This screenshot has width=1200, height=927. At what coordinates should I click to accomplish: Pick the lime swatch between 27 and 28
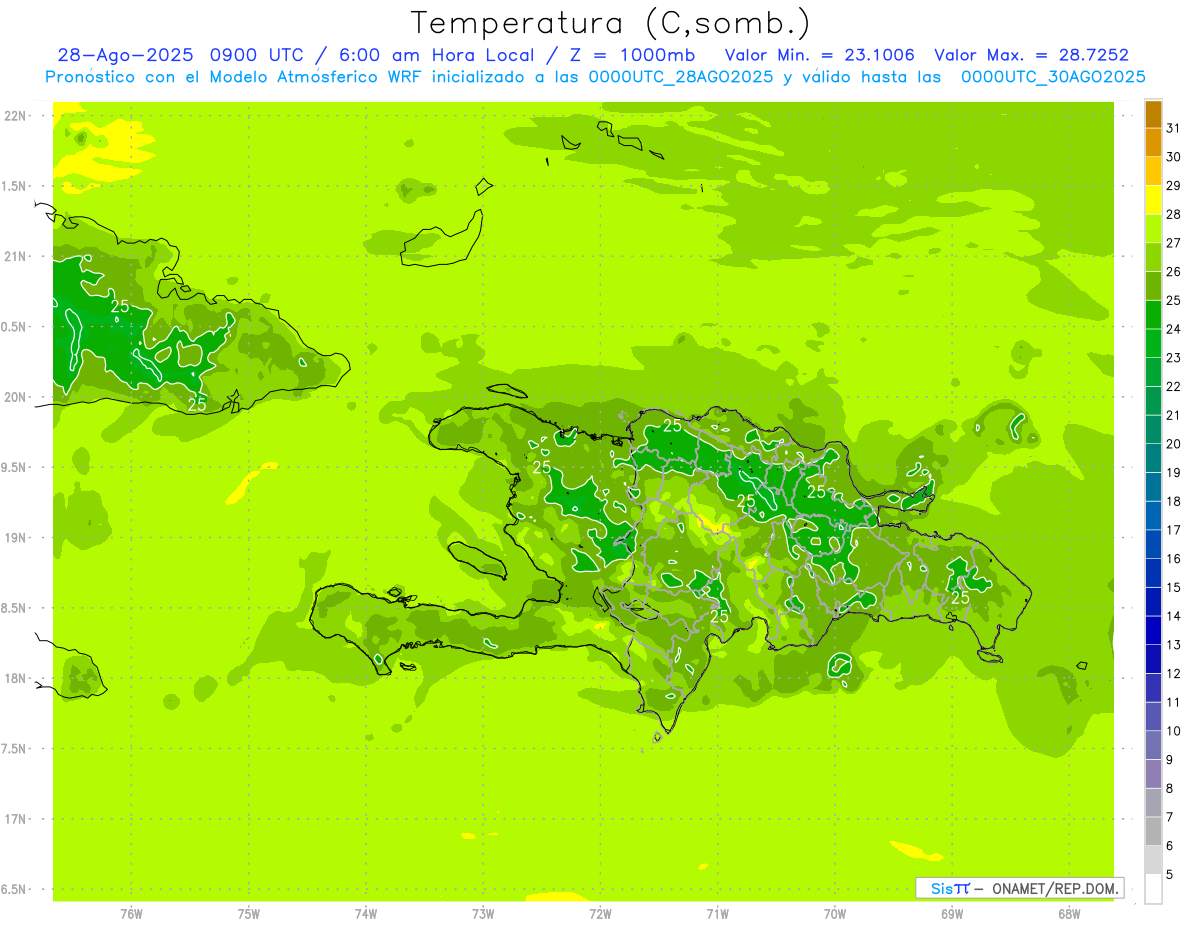1153,229
